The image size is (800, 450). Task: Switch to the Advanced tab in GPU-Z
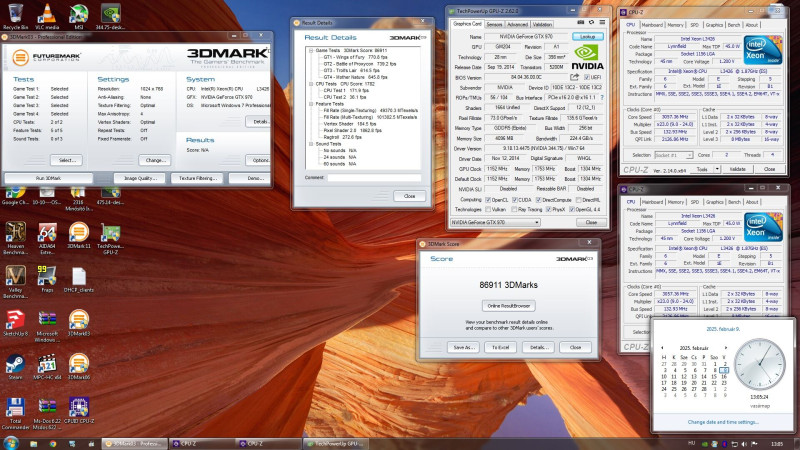pyautogui.click(x=517, y=24)
